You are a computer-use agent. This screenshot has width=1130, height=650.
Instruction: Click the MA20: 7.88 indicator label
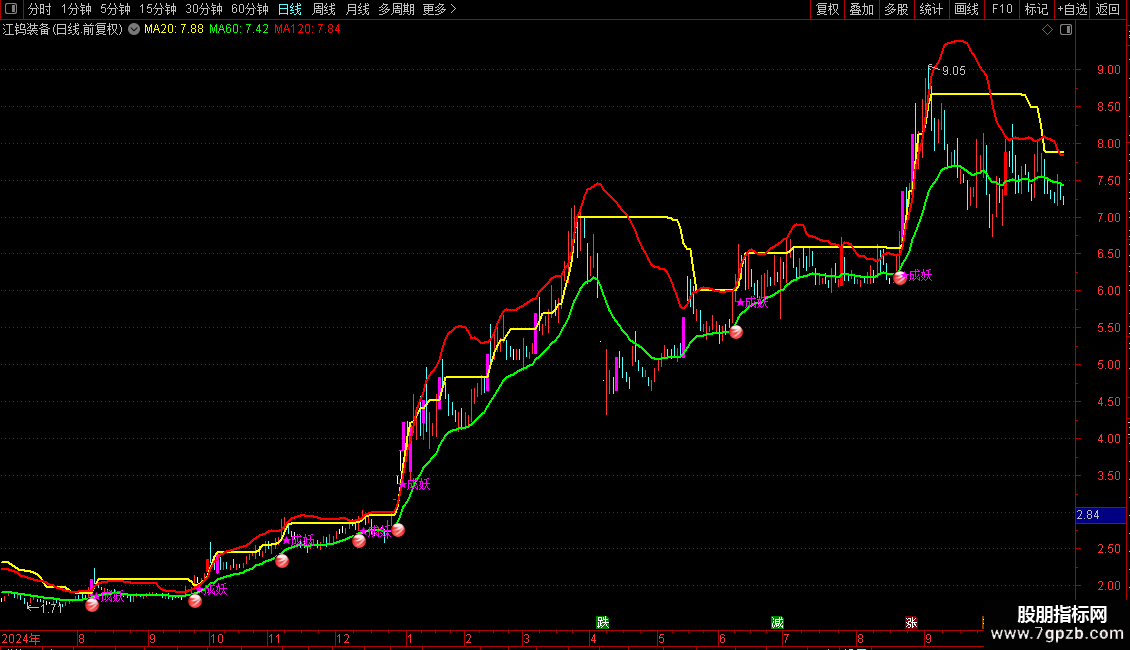pos(174,29)
